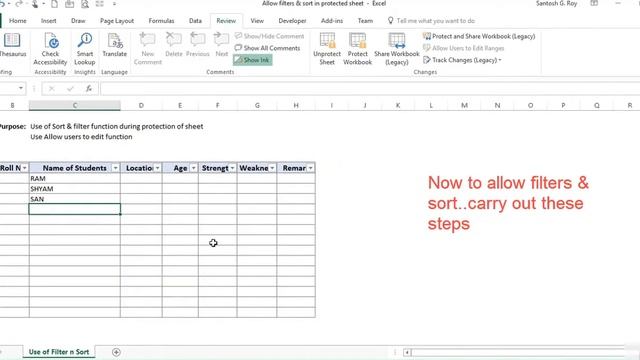Select the cell containing RAM
Image resolution: width=640 pixels, height=360 pixels.
pos(75,178)
